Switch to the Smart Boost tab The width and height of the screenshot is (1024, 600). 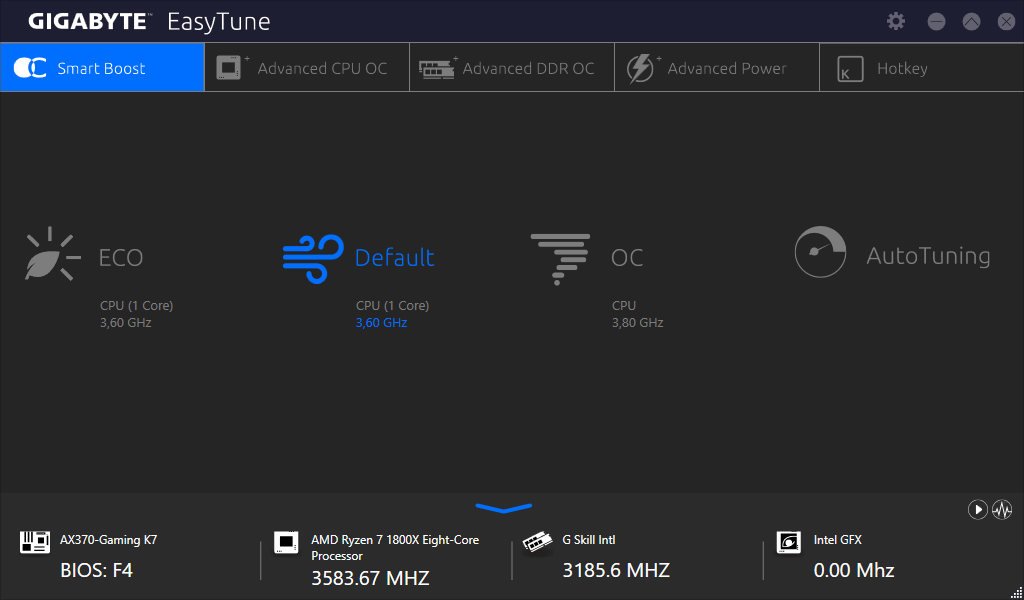102,68
